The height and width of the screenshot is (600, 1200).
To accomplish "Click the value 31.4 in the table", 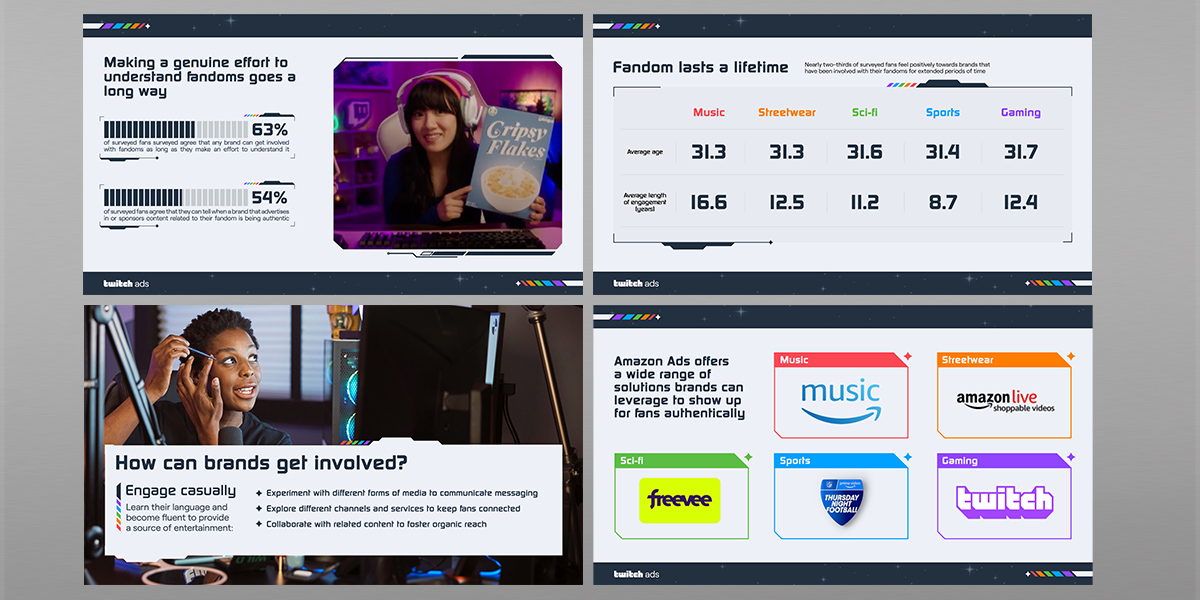I will (942, 152).
